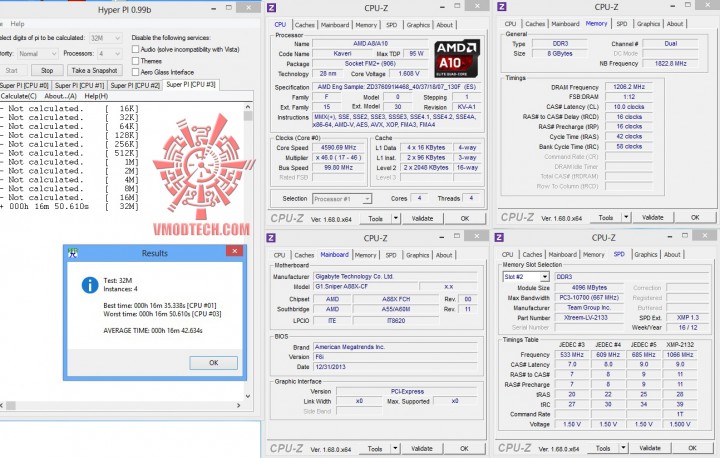Expand Tools arrow in SPD tab window

[x=624, y=448]
